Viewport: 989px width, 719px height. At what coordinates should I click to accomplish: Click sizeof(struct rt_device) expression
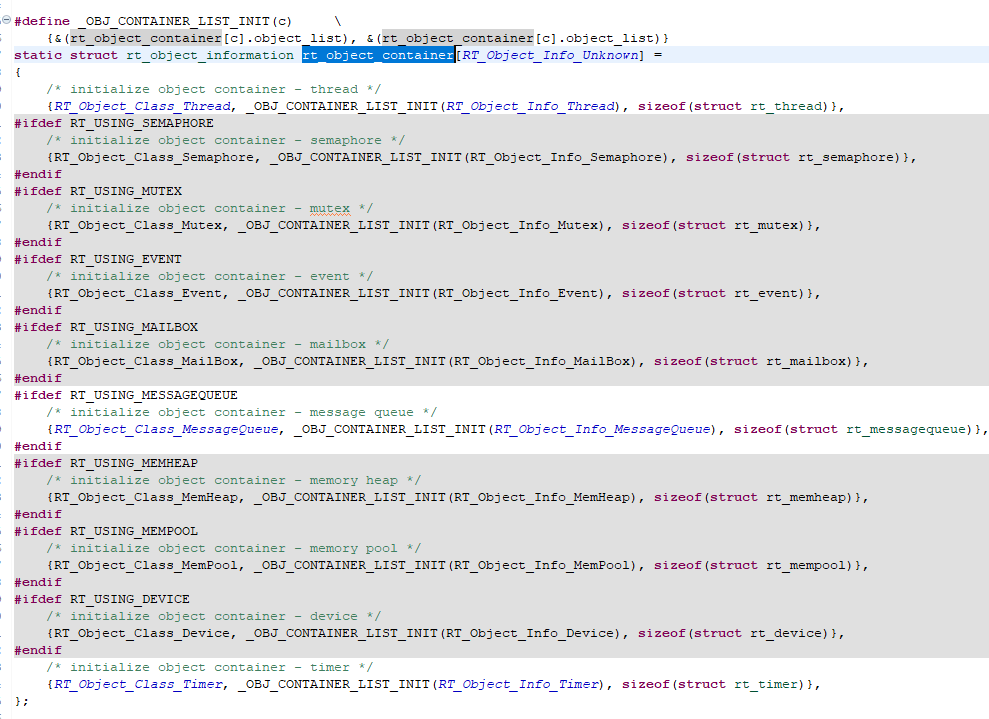tap(740, 632)
